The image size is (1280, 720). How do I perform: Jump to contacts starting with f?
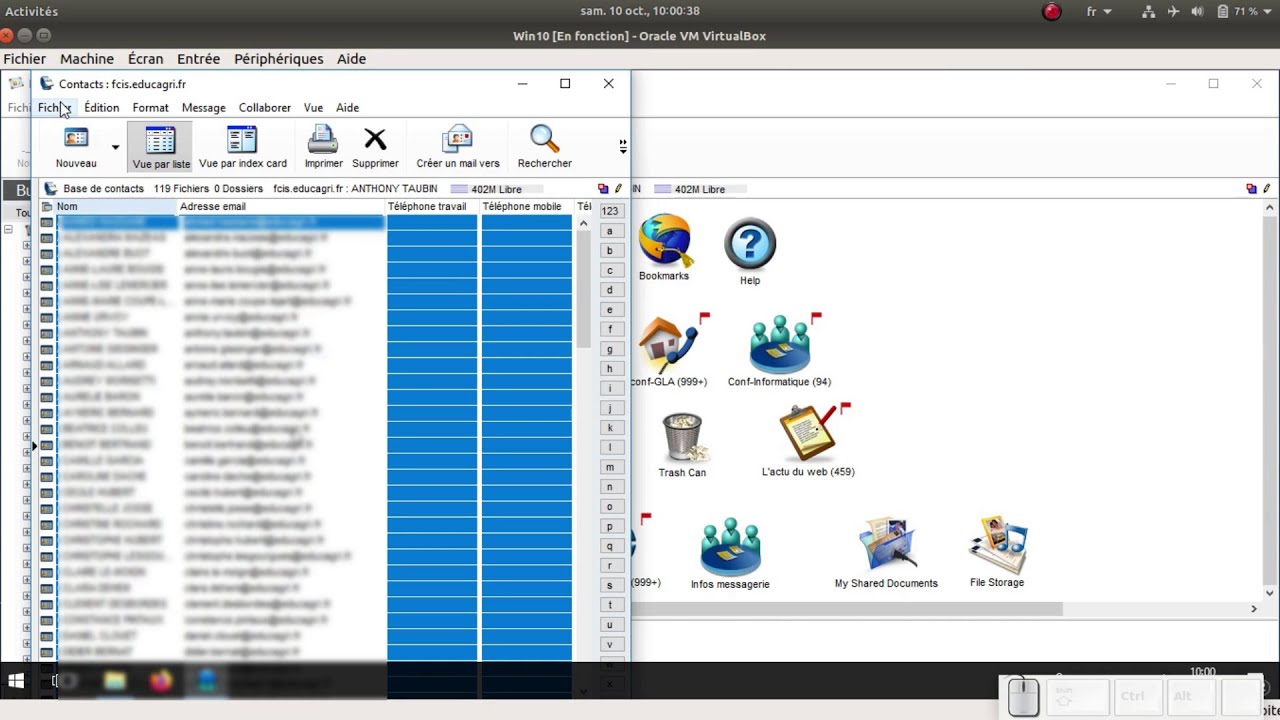[610, 329]
